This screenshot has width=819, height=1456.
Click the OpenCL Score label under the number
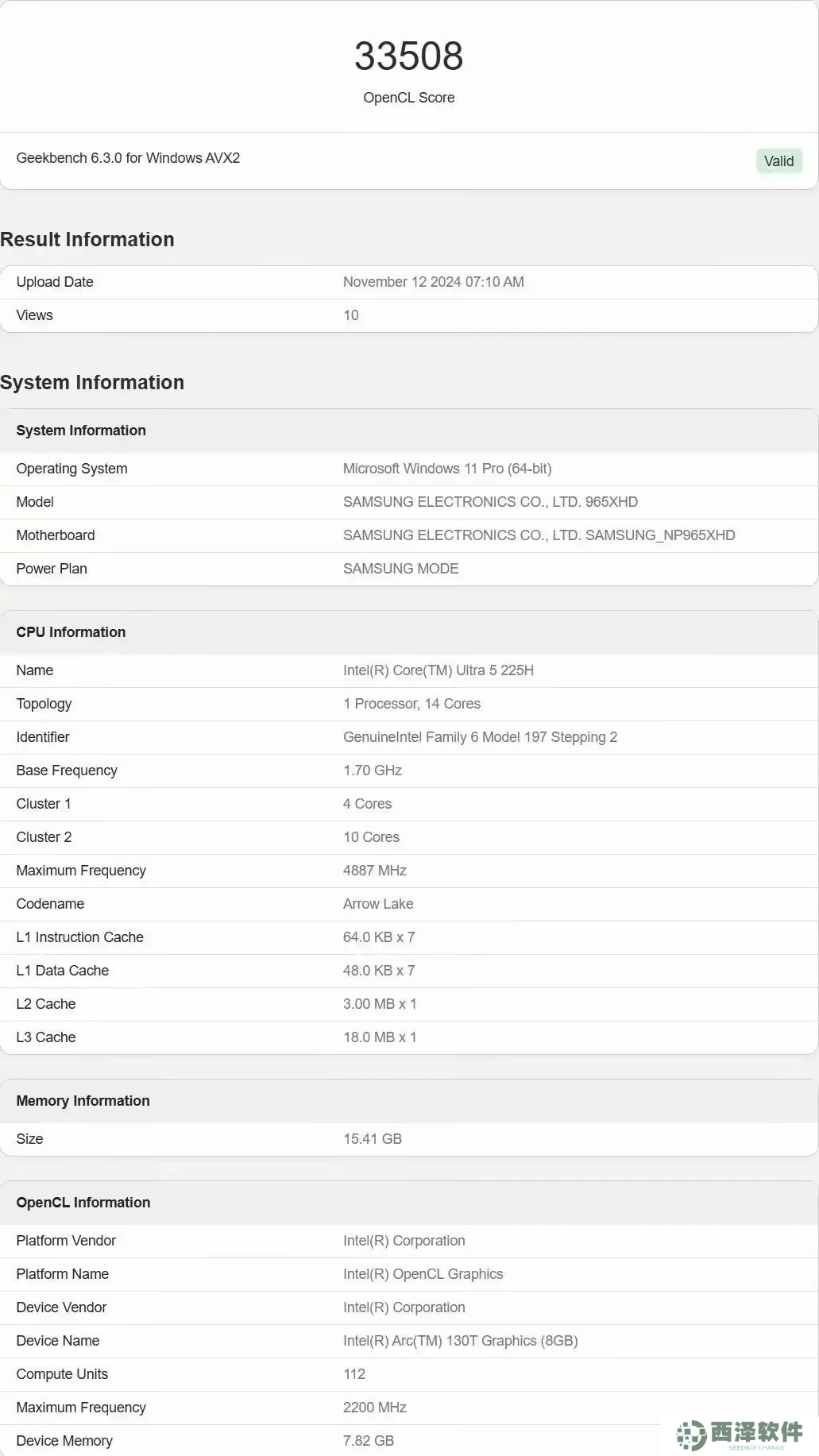[408, 98]
